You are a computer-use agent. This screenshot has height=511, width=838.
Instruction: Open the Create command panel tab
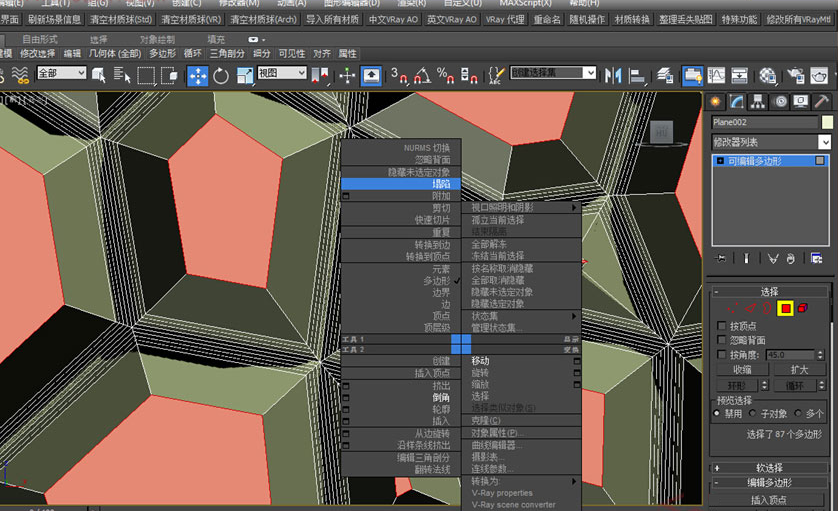(x=715, y=102)
